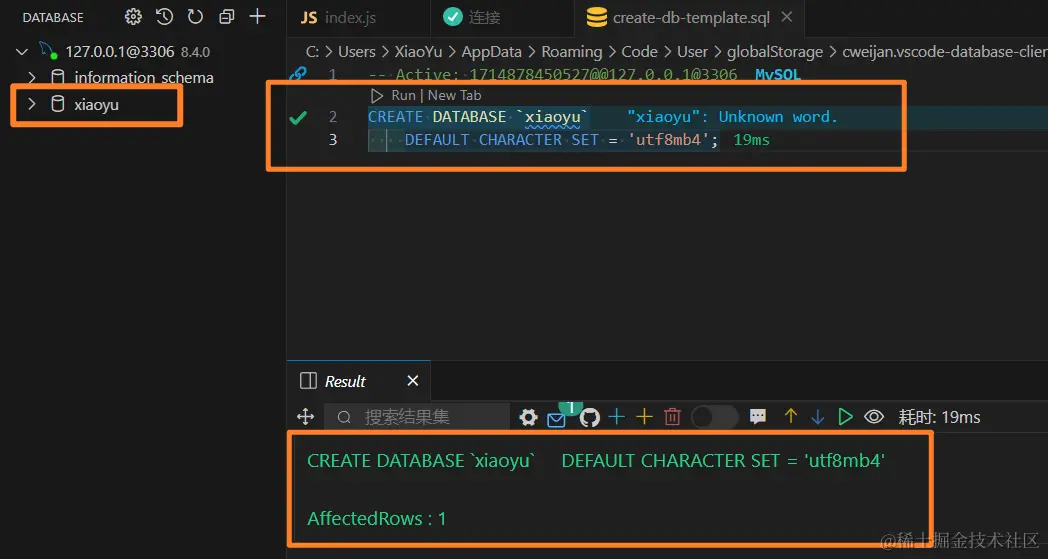
Task: Focus the 搜索结果集 search field
Action: (417, 417)
